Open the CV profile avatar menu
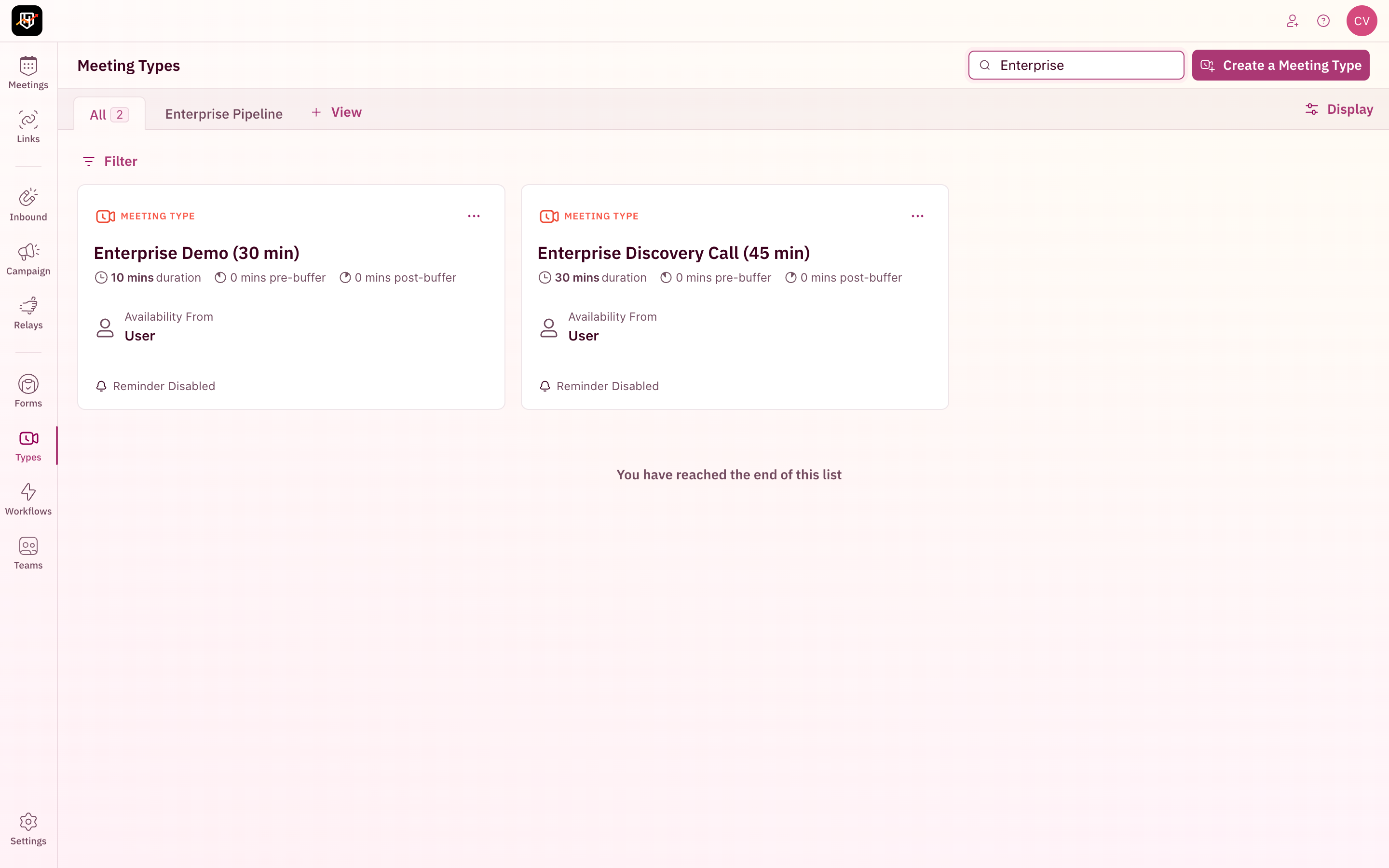Viewport: 1389px width, 868px height. [x=1362, y=21]
